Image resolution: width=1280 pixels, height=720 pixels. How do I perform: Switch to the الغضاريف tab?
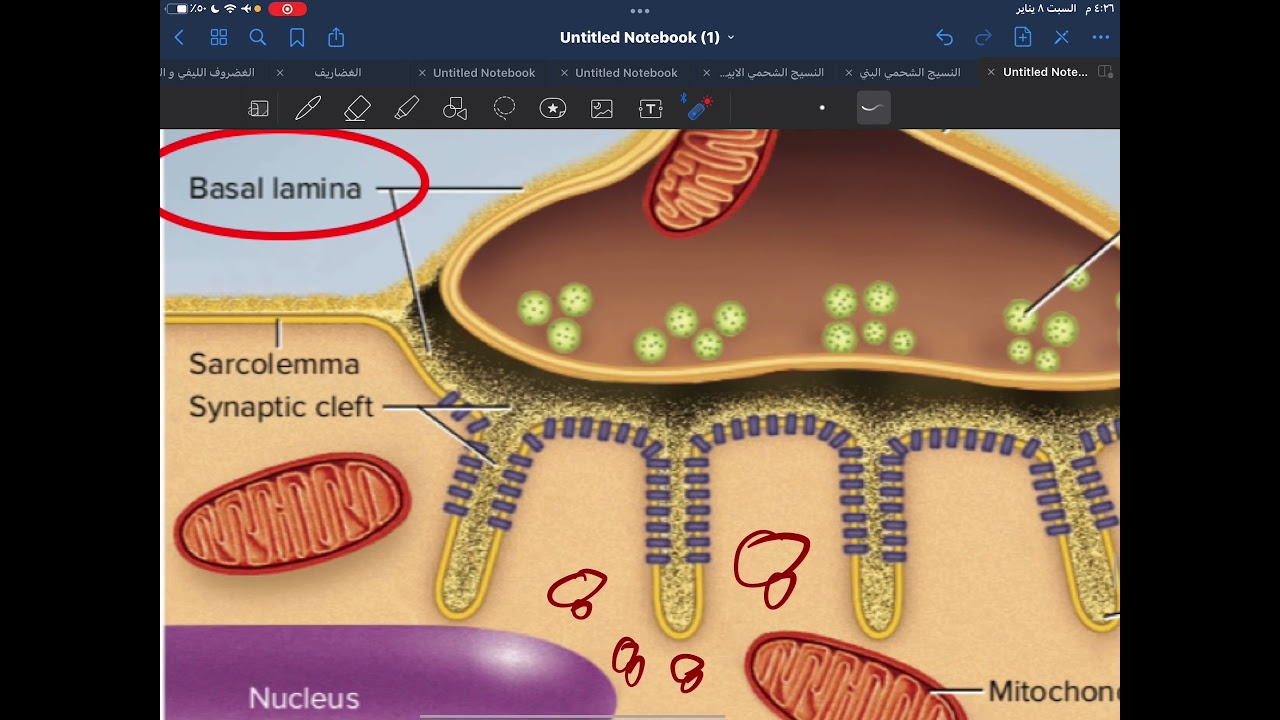click(338, 73)
